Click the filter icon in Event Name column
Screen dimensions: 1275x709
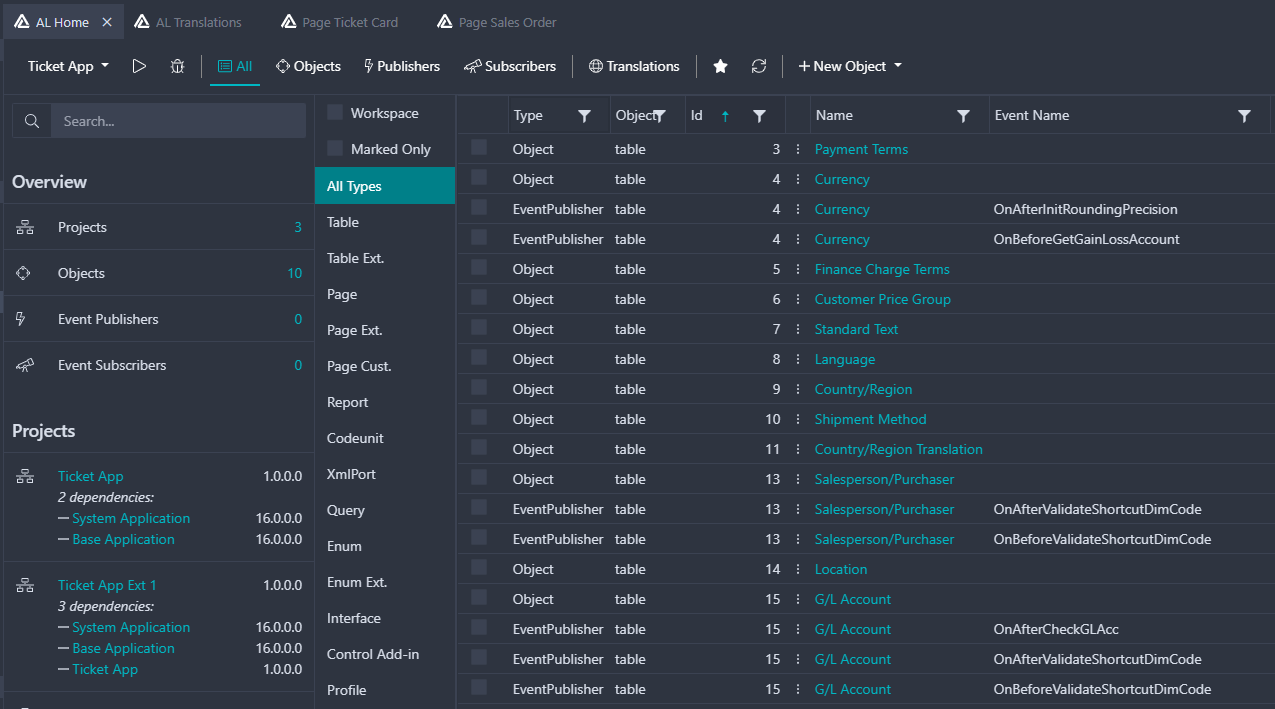tap(1244, 116)
